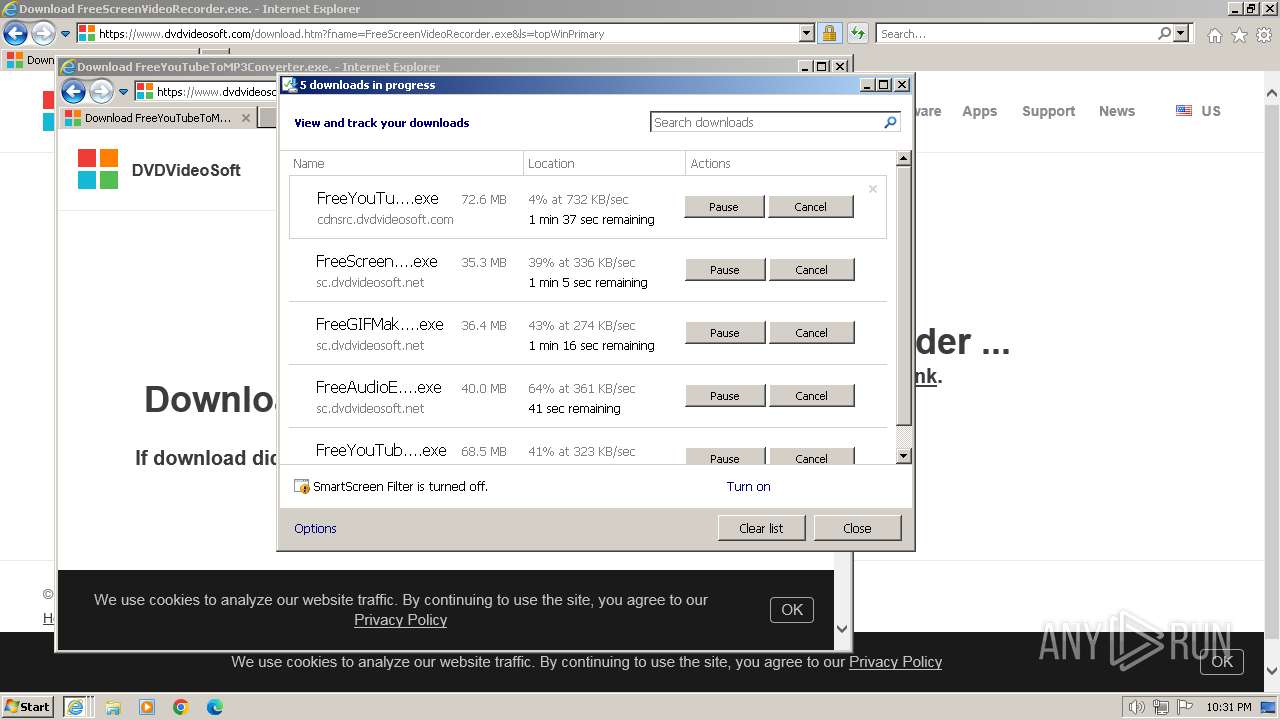This screenshot has width=1280, height=720.
Task: Open the Windows Start menu
Action: point(28,706)
